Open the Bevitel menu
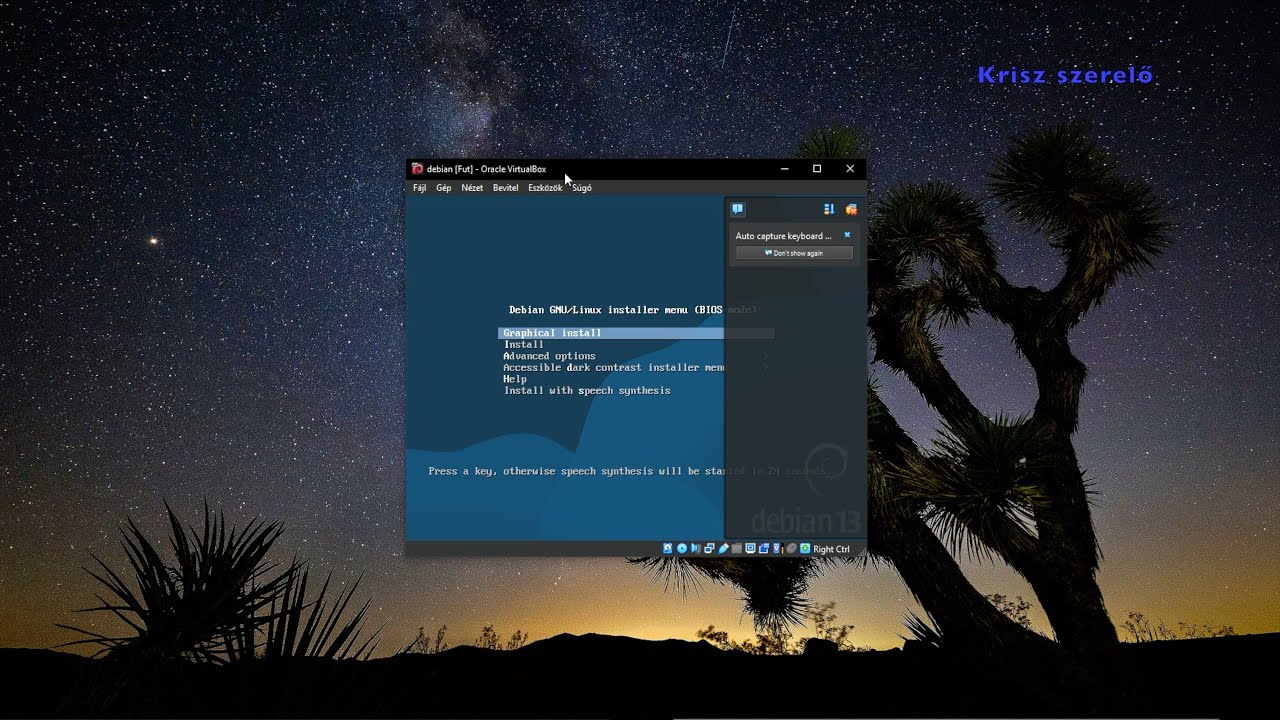 click(x=505, y=188)
